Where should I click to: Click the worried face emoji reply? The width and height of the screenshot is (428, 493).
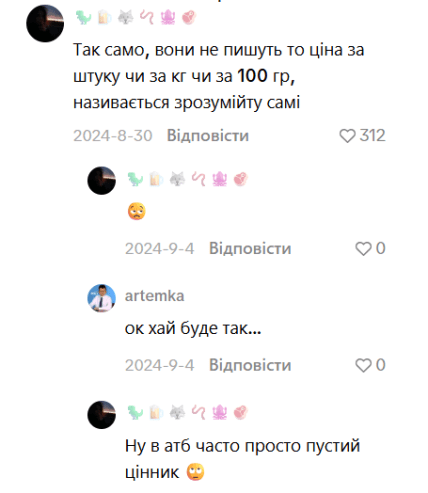click(x=137, y=211)
